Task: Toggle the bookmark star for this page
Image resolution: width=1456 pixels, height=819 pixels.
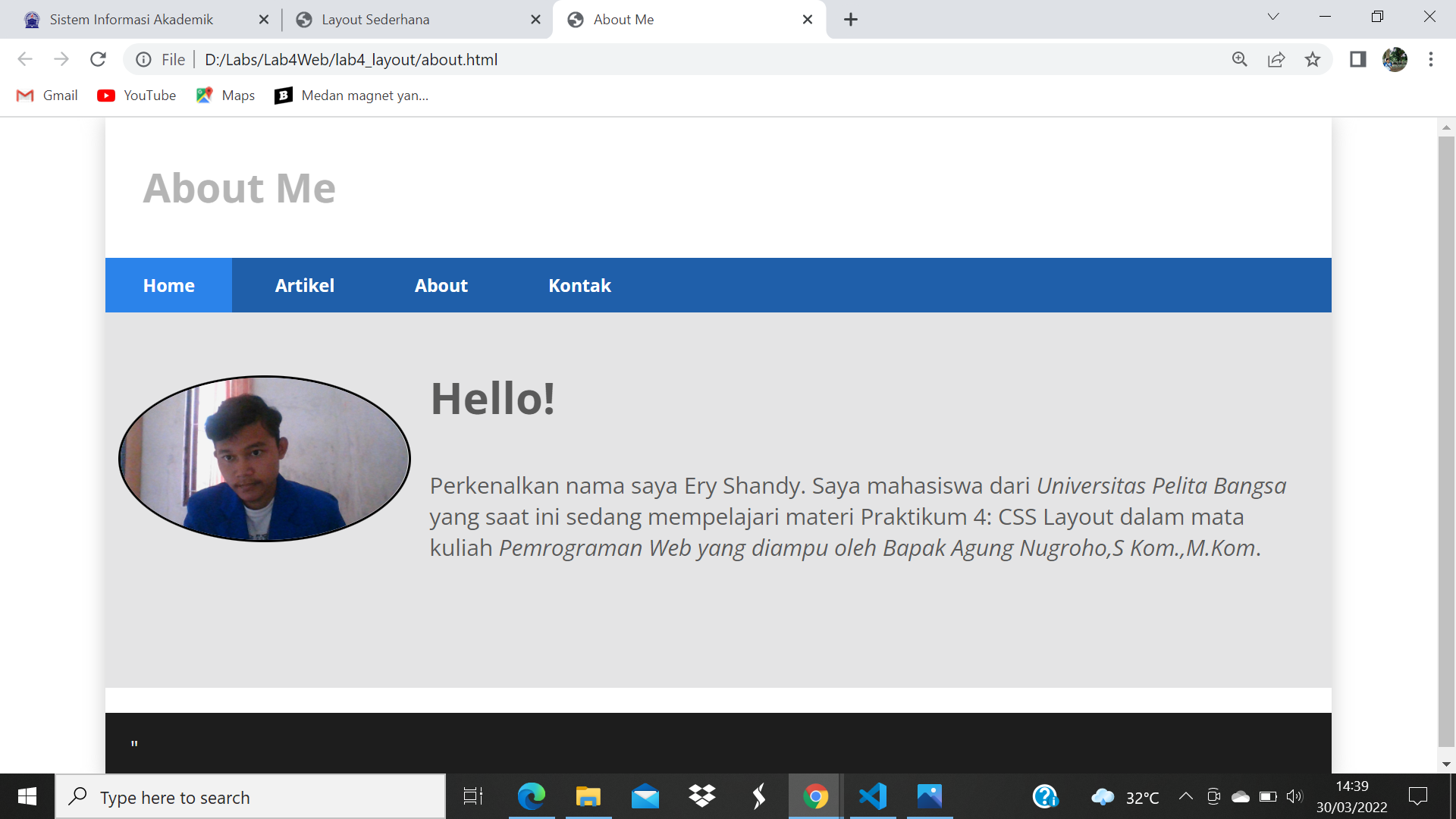Action: [1313, 59]
